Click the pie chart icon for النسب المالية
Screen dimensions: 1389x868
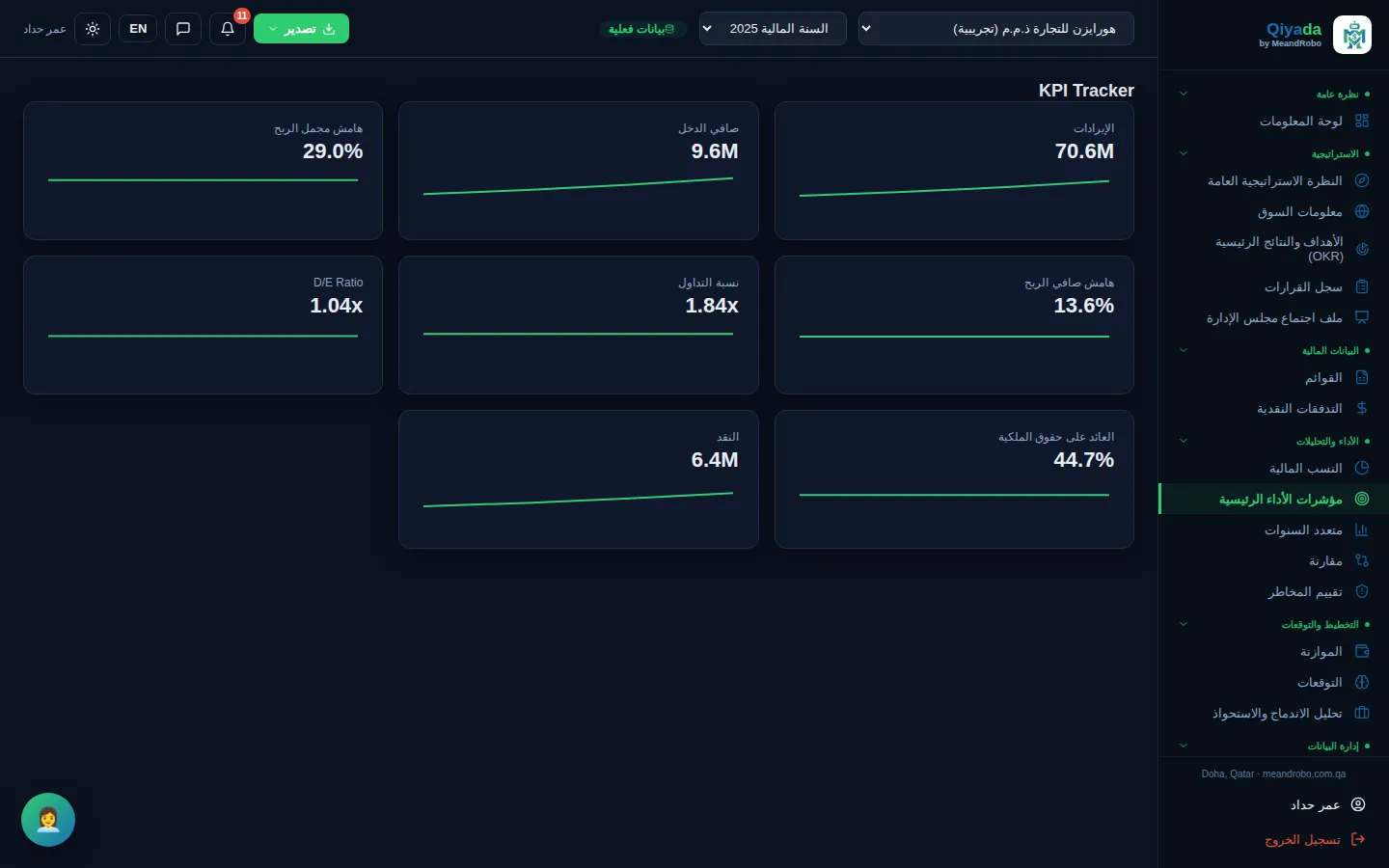[x=1362, y=468]
